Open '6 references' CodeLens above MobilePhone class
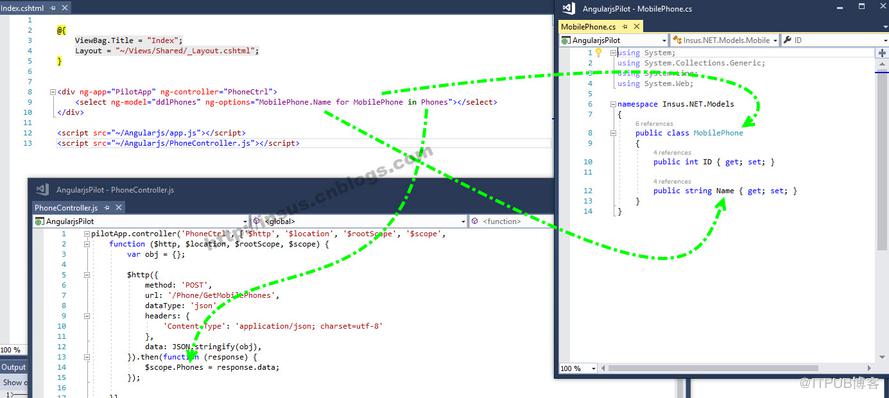 654,124
